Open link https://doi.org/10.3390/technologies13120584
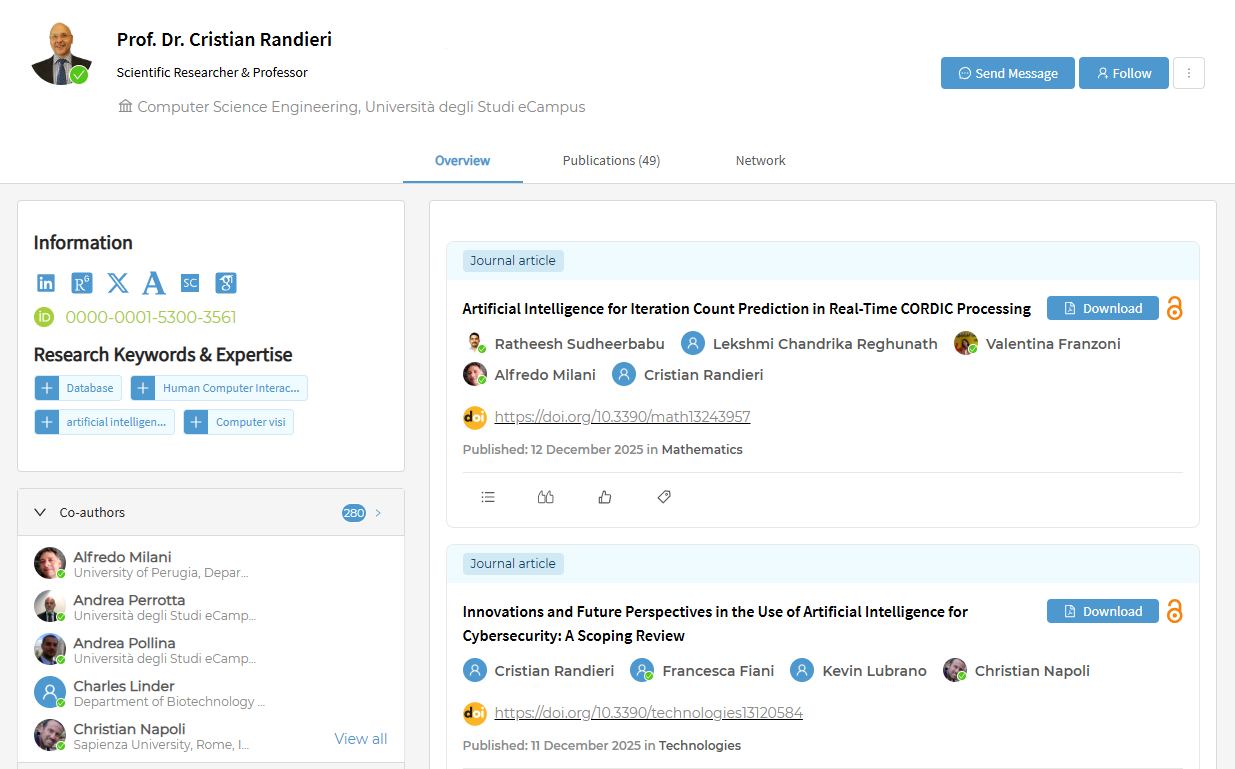The height and width of the screenshot is (769, 1235). click(x=648, y=713)
